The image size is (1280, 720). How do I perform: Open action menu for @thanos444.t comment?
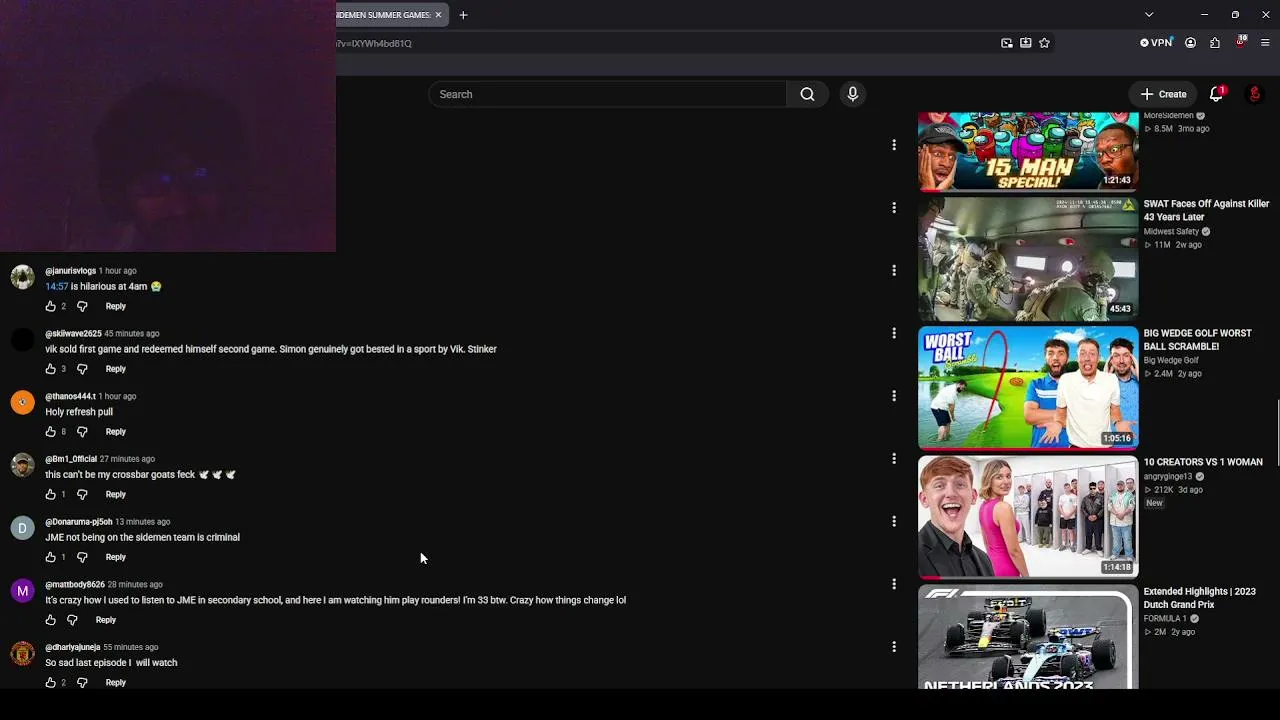[x=894, y=396]
